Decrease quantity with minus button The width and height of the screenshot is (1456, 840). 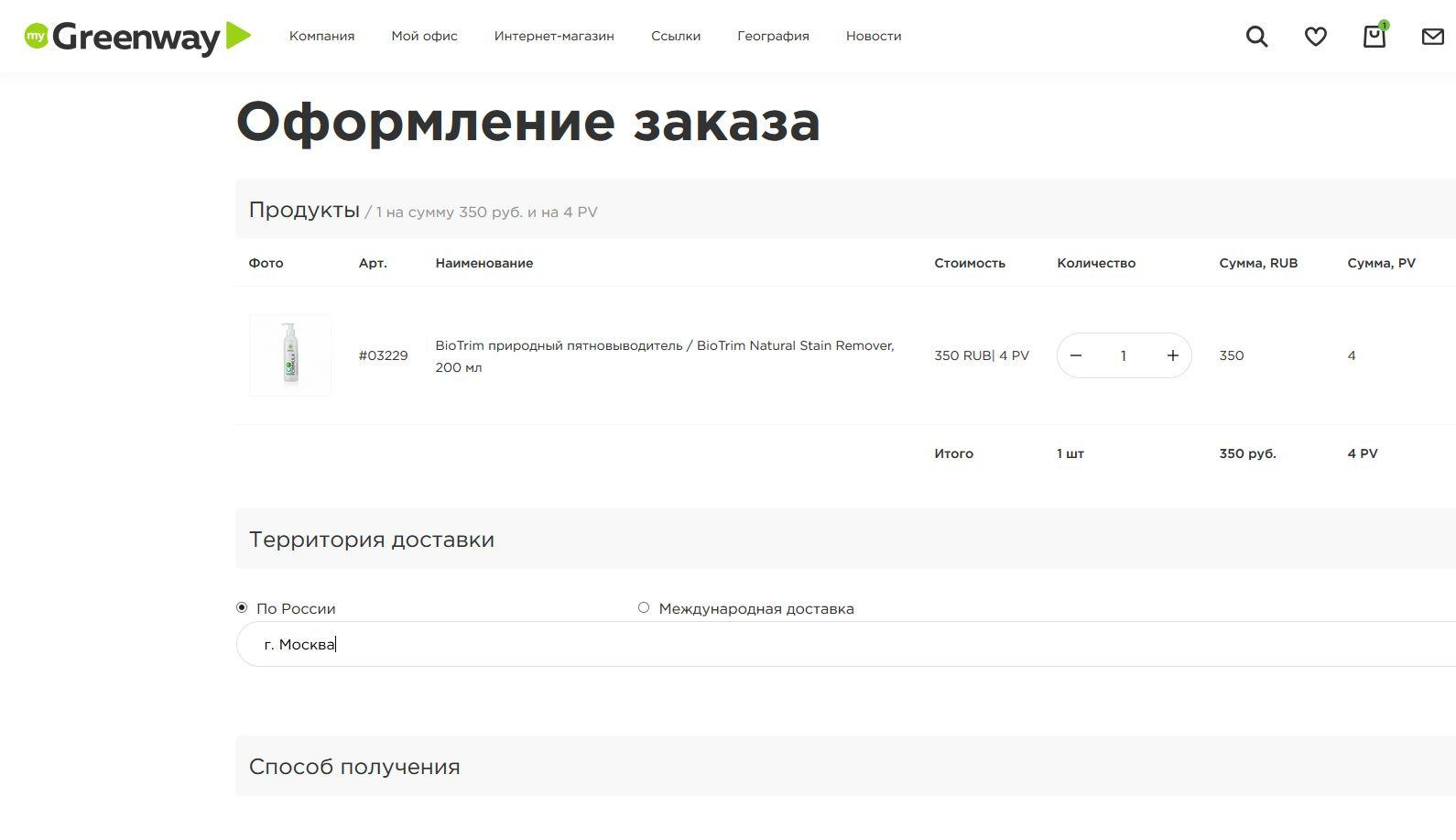click(x=1076, y=355)
